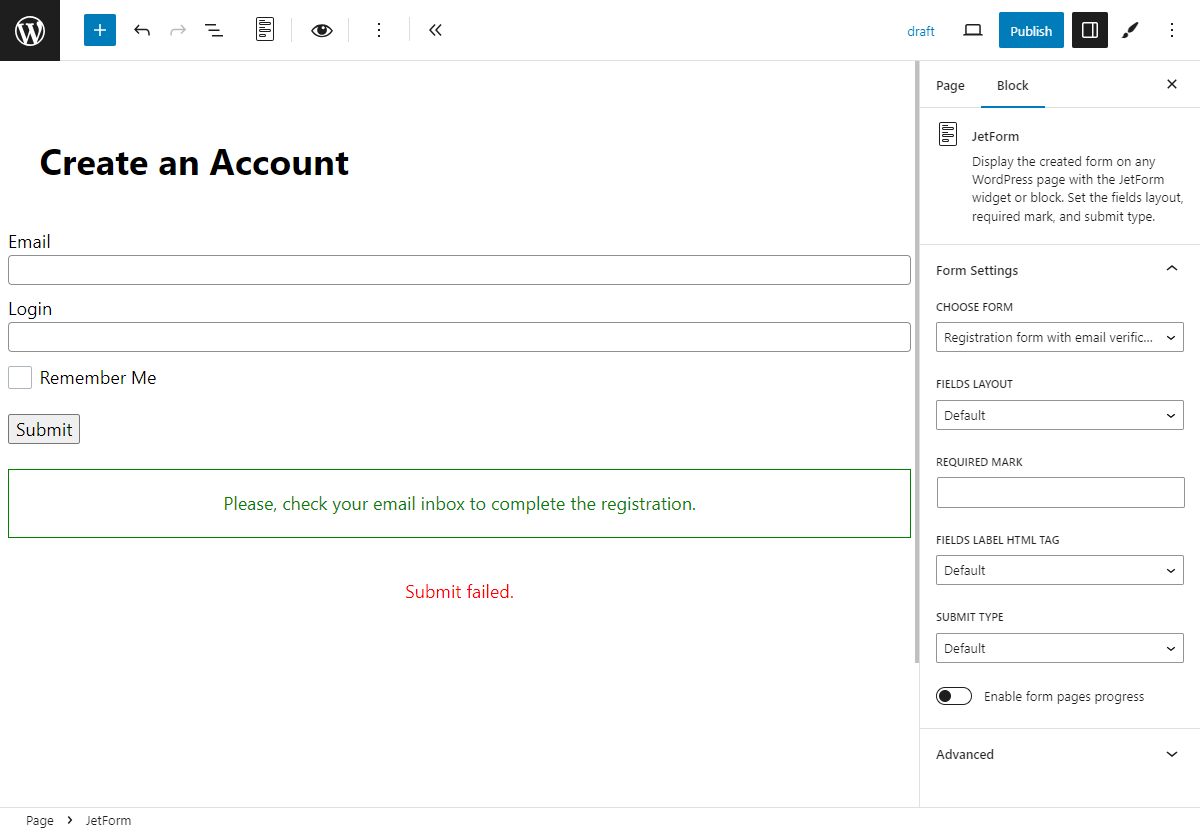Toggle the settings sidebar panel icon
This screenshot has height=832, width=1200.
pyautogui.click(x=1089, y=30)
